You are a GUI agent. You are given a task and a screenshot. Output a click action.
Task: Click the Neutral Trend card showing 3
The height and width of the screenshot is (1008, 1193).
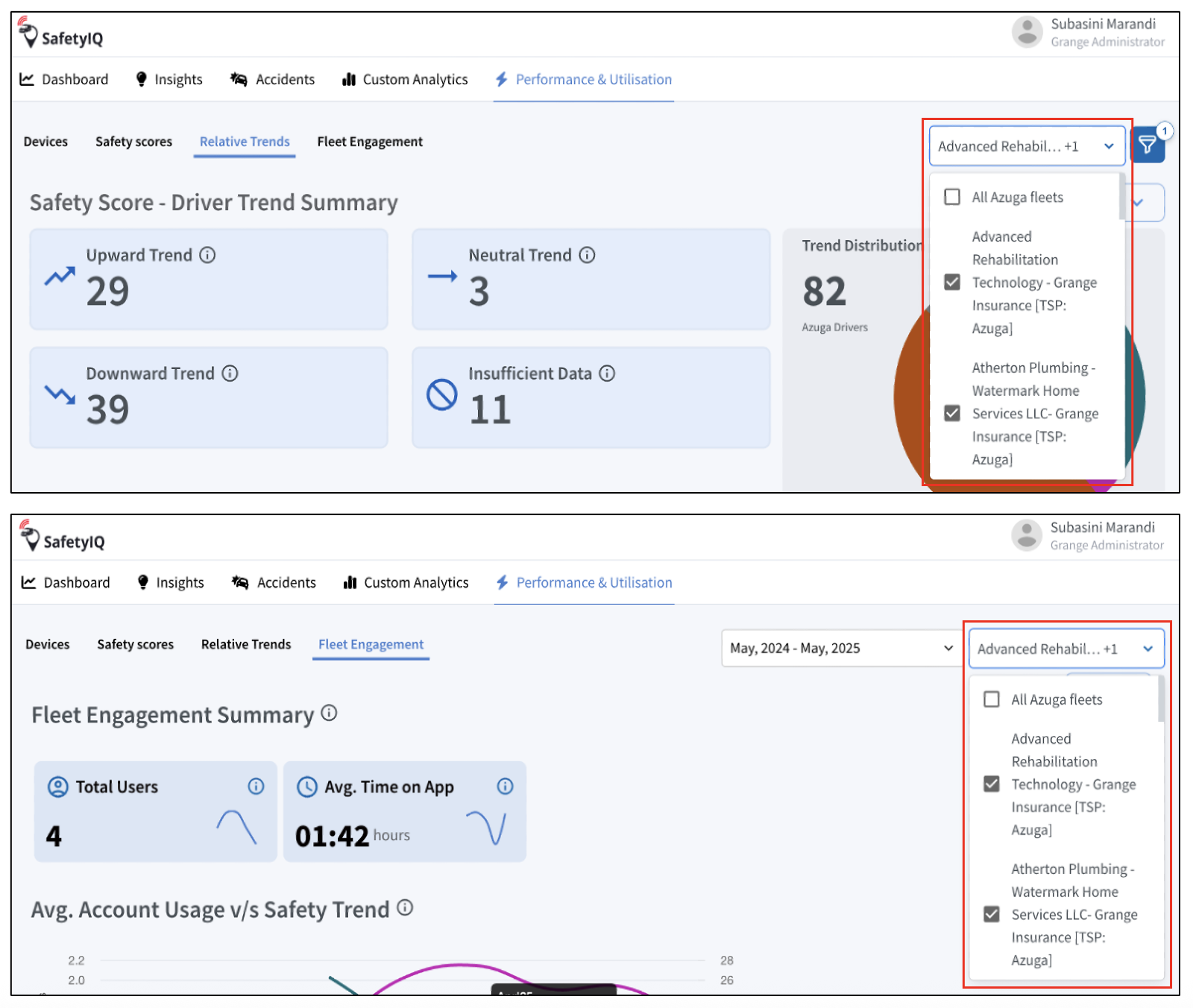click(591, 280)
